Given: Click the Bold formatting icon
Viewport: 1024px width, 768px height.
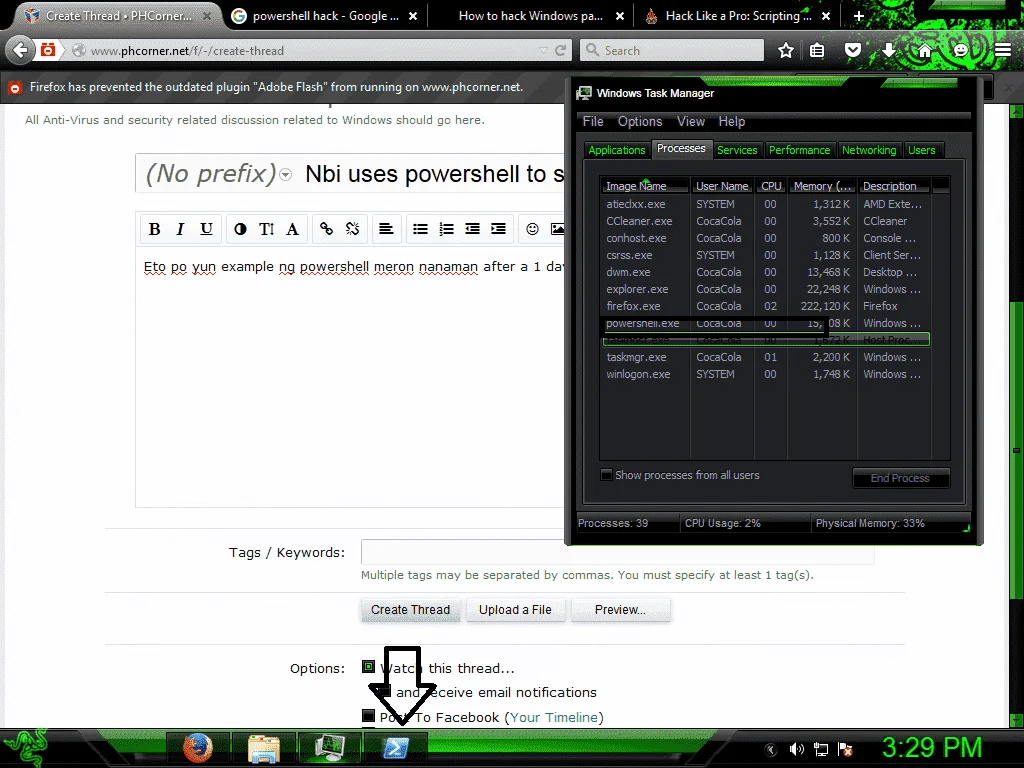Looking at the screenshot, I should tap(154, 229).
